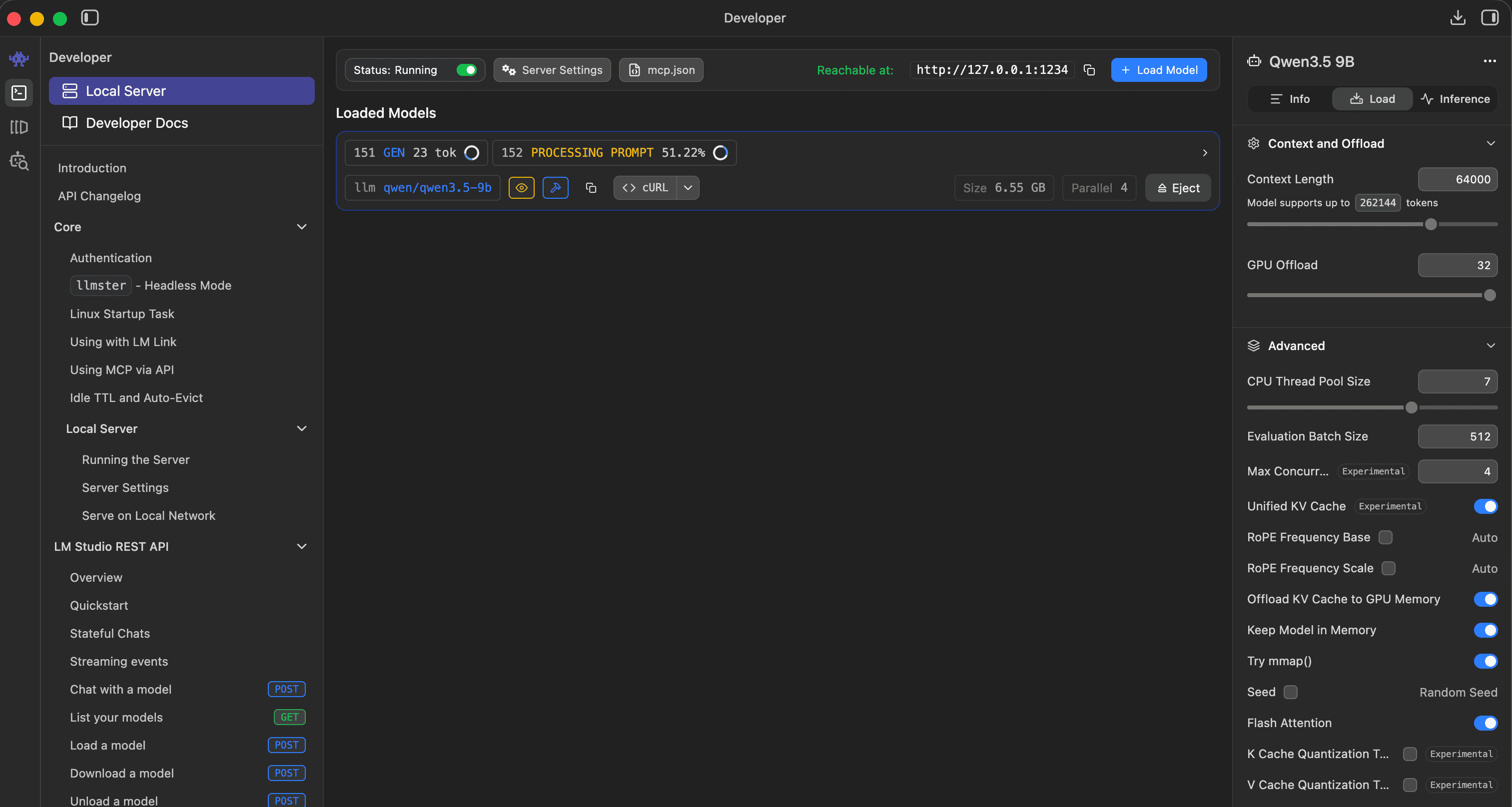The image size is (1512, 807).
Task: Click the spinner on request 152 PROCESSING PROMPT
Action: pos(720,152)
